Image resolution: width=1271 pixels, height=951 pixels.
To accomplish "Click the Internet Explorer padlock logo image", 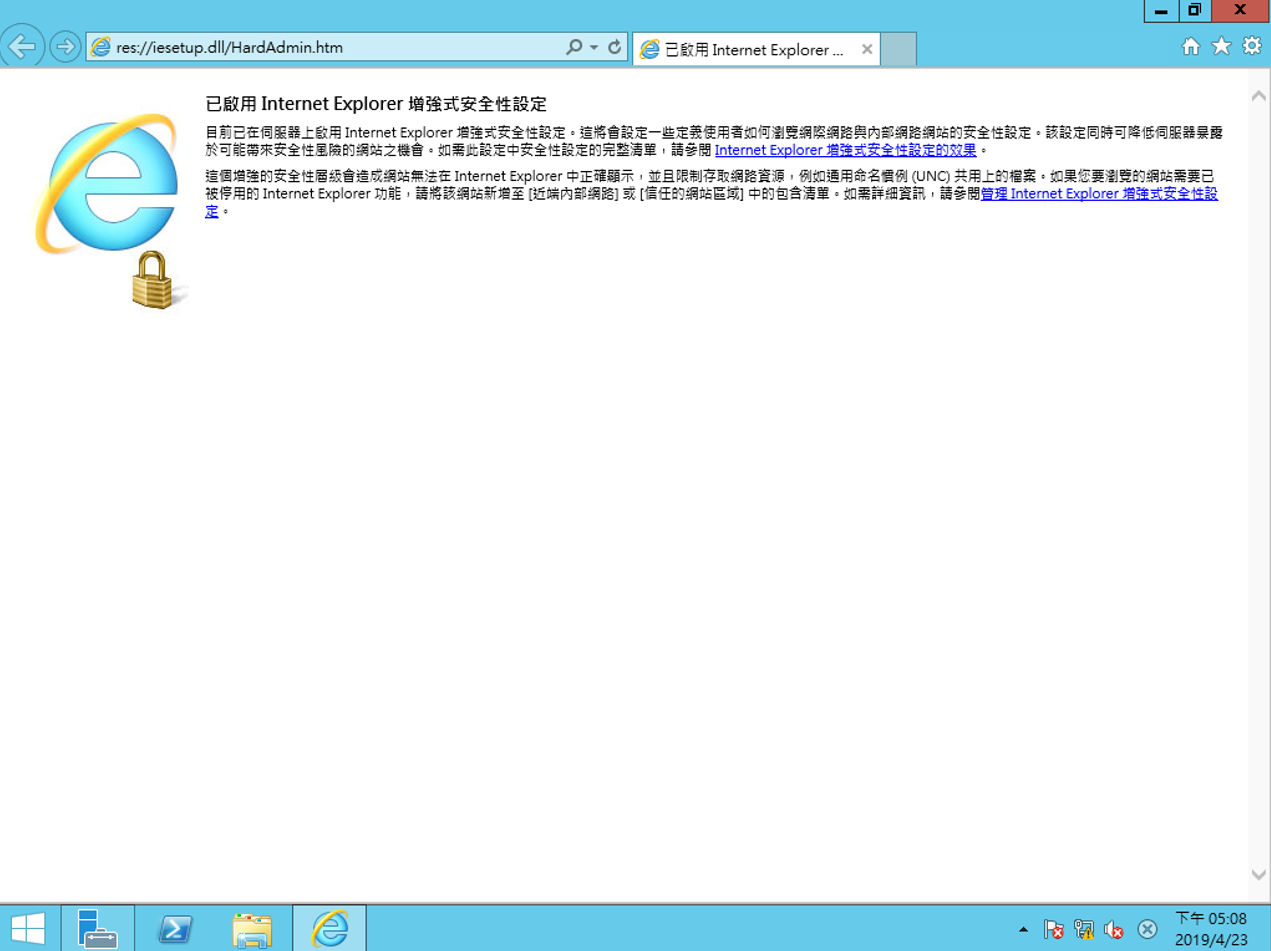I will [112, 211].
